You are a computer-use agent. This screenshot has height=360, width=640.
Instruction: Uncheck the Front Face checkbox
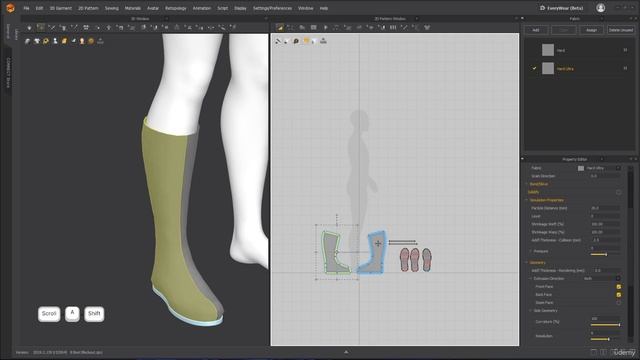tap(619, 287)
